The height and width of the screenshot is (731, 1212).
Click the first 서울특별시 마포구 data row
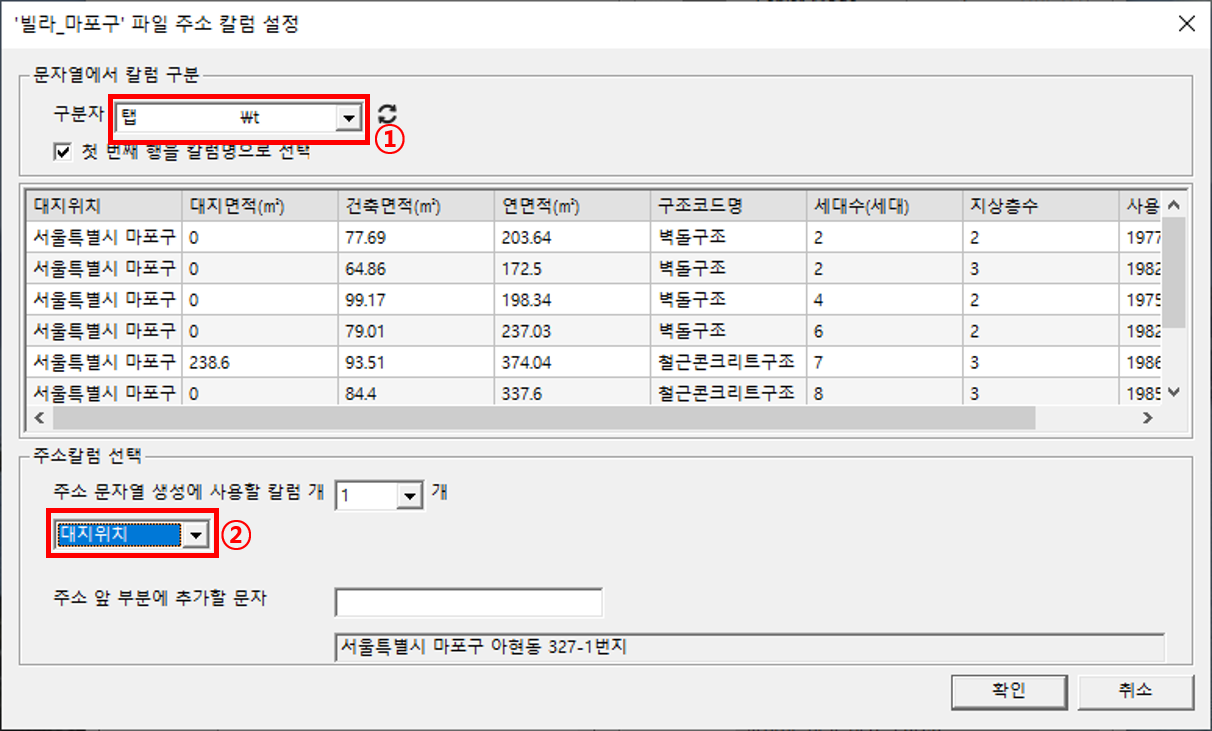pos(103,236)
